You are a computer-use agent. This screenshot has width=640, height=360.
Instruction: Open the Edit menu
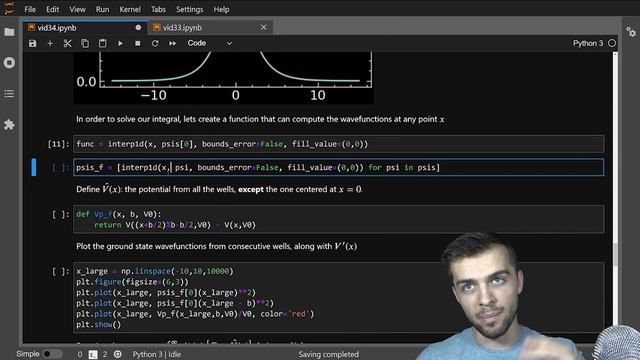point(52,9)
